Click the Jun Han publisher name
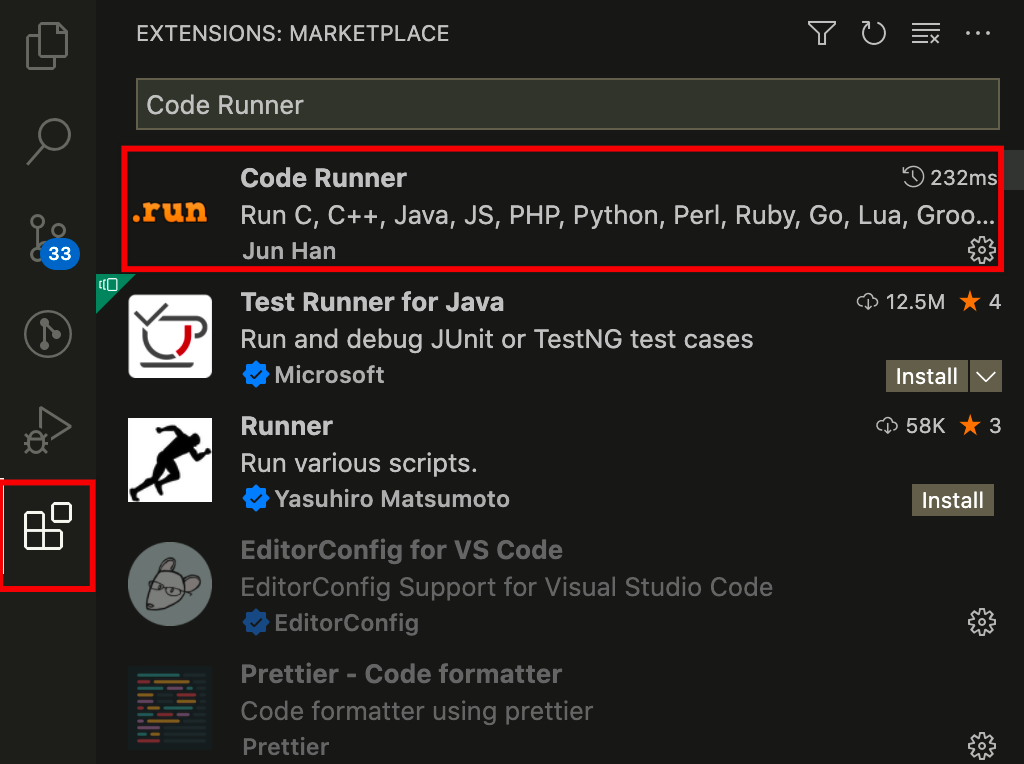Screen dimensions: 1024x764 coord(289,251)
